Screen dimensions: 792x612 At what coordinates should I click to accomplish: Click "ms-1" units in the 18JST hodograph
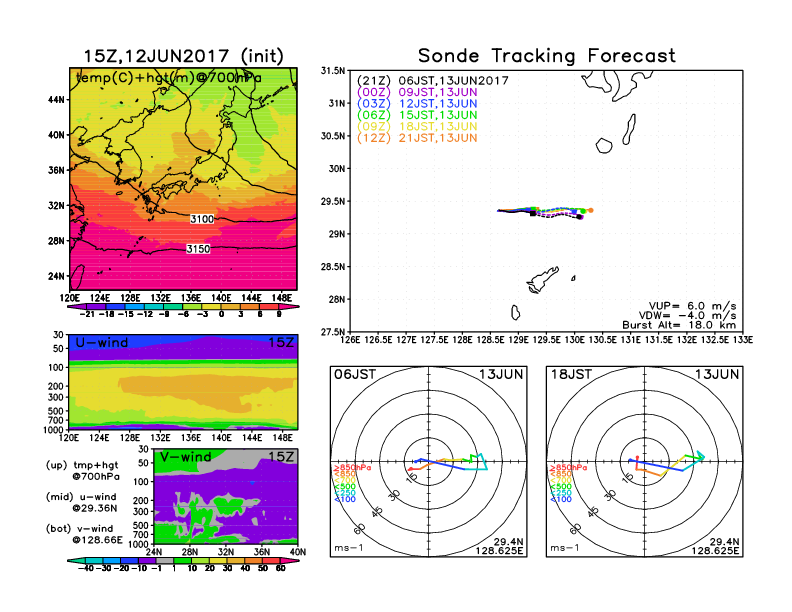click(565, 548)
